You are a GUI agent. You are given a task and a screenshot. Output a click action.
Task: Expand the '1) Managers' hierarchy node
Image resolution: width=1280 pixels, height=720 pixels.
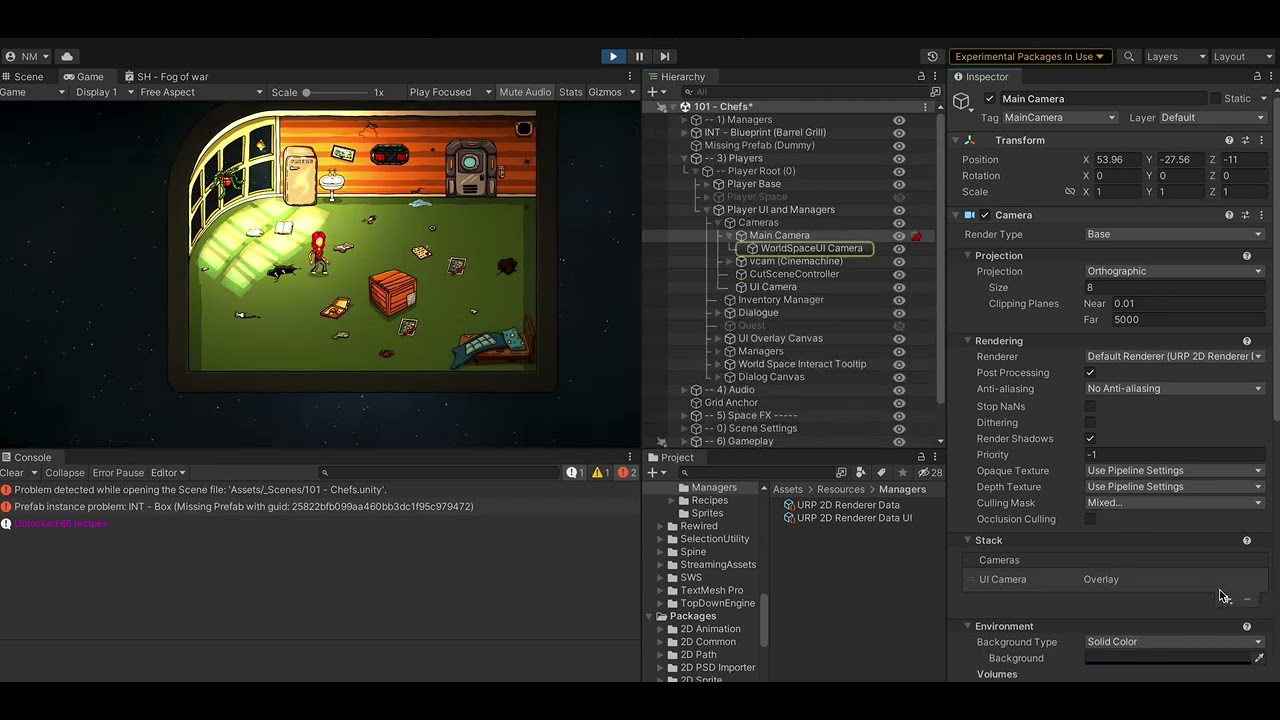click(684, 120)
